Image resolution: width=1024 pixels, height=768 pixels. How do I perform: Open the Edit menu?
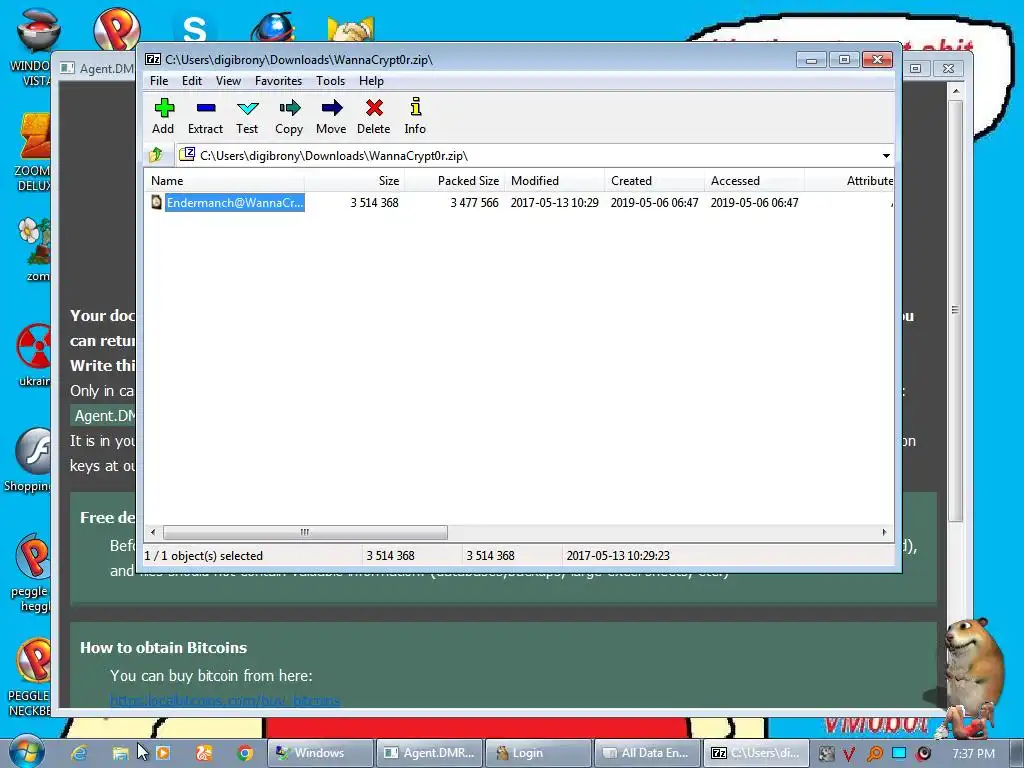pyautogui.click(x=191, y=81)
